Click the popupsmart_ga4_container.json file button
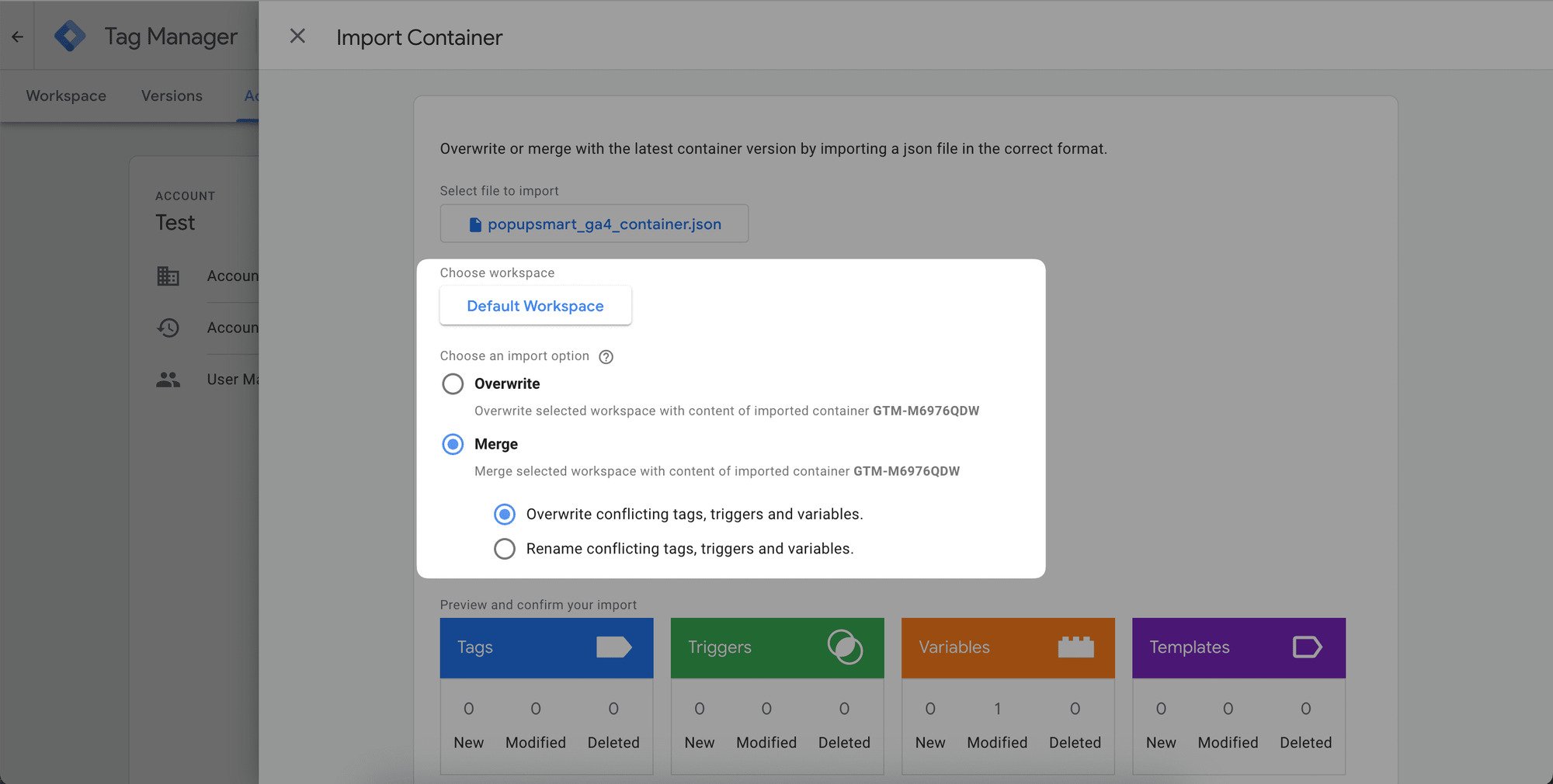The height and width of the screenshot is (784, 1553). pyautogui.click(x=594, y=224)
